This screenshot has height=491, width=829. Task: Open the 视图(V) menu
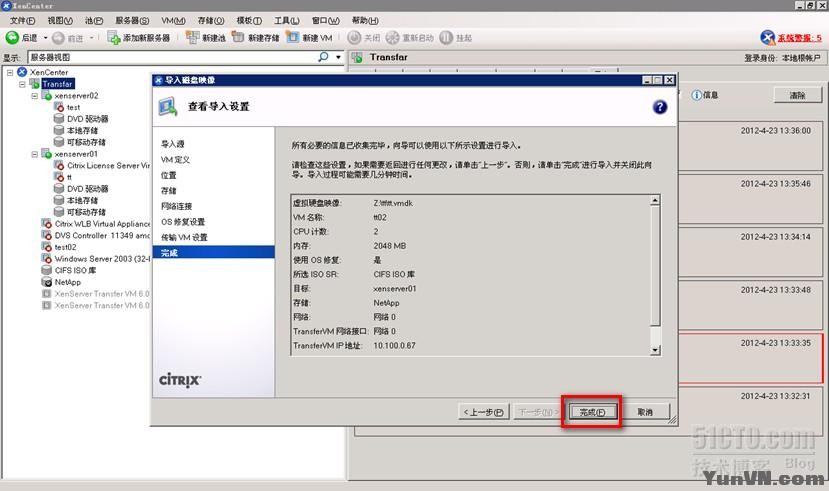[x=60, y=21]
